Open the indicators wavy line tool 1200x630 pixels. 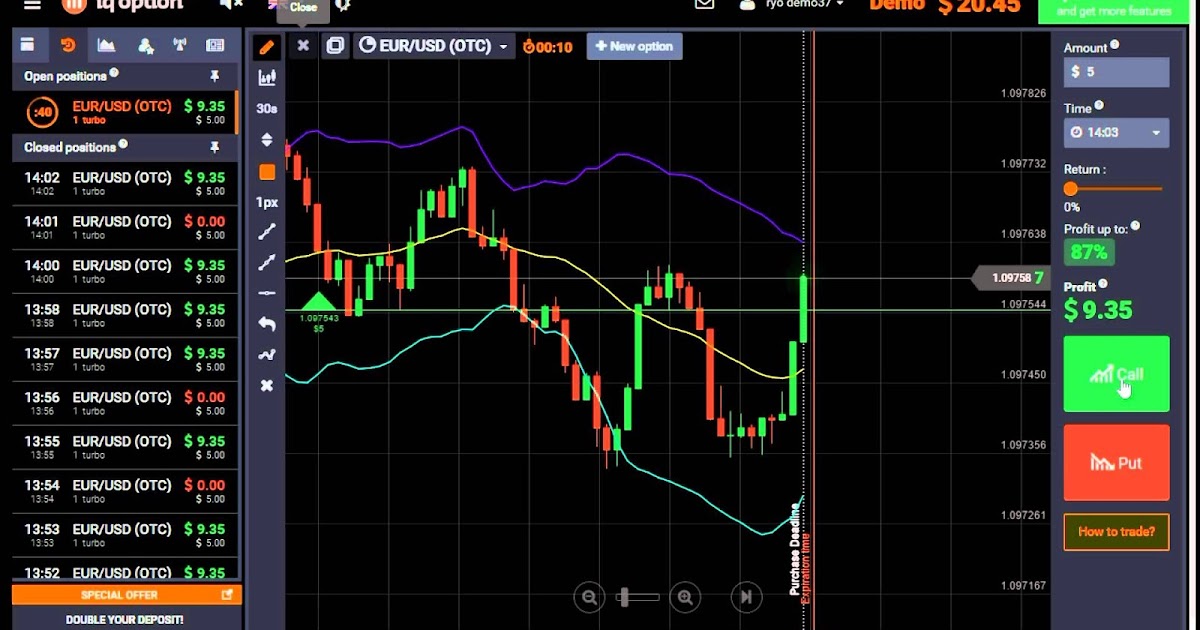click(267, 355)
